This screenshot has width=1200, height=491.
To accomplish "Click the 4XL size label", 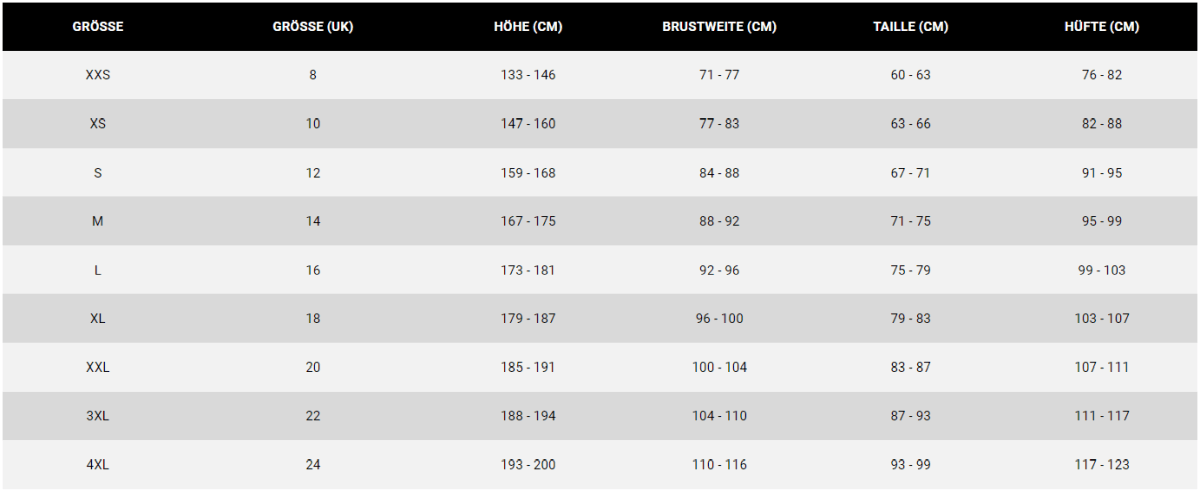I will [98, 464].
